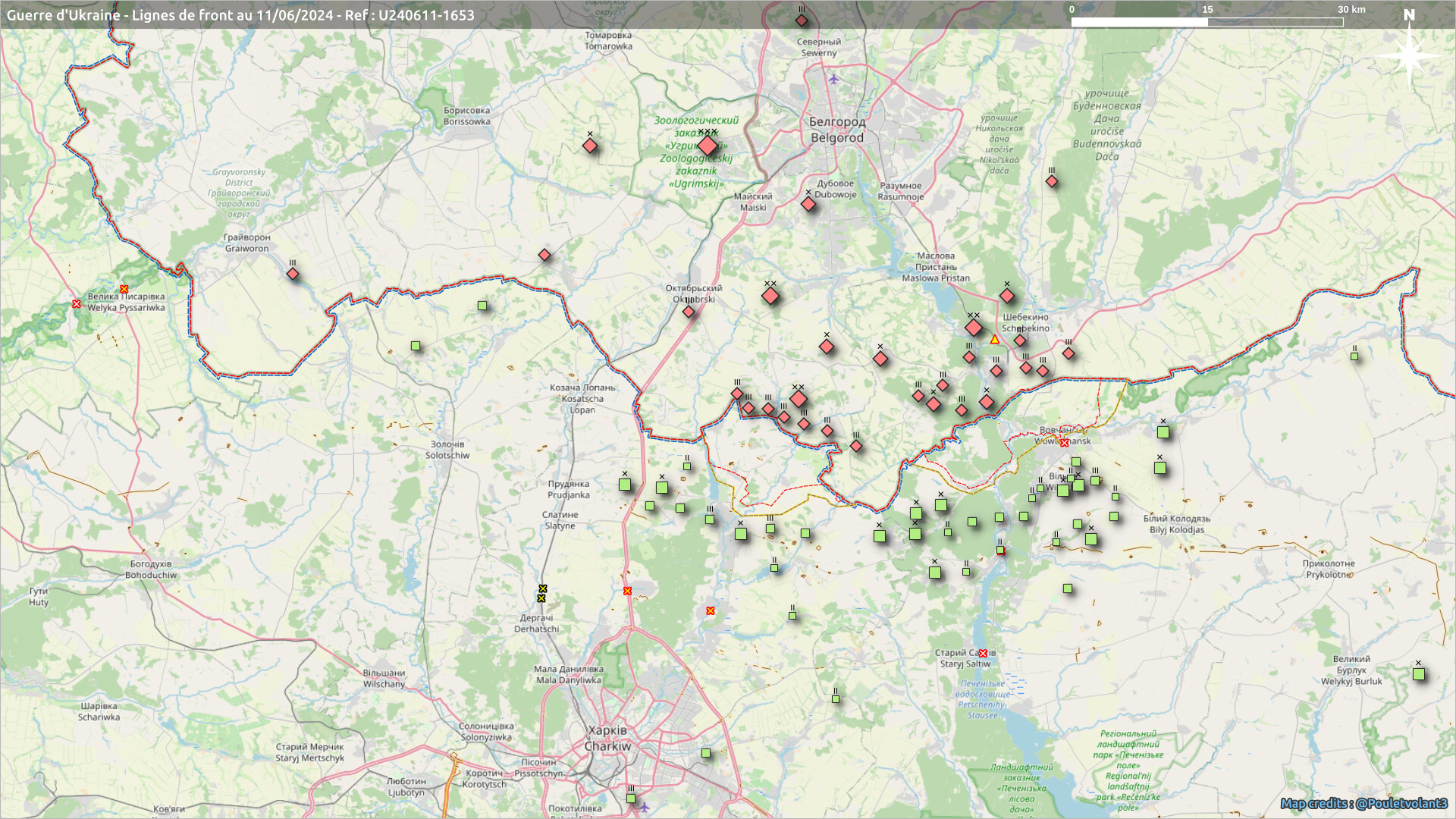This screenshot has width=1456, height=819.
Task: Click red diamond unit near Graiworon
Action: click(293, 274)
